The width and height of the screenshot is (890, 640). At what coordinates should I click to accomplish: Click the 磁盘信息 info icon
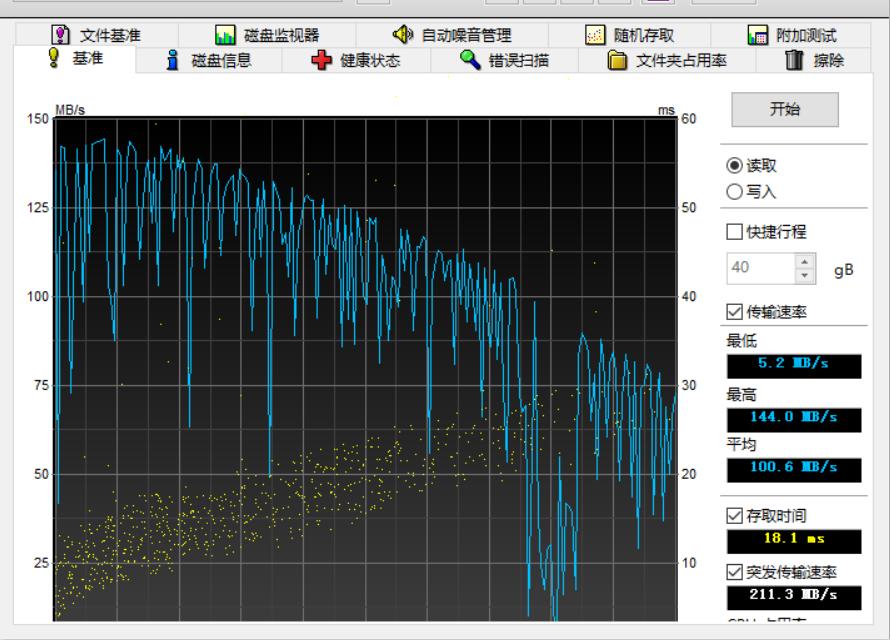click(x=172, y=61)
